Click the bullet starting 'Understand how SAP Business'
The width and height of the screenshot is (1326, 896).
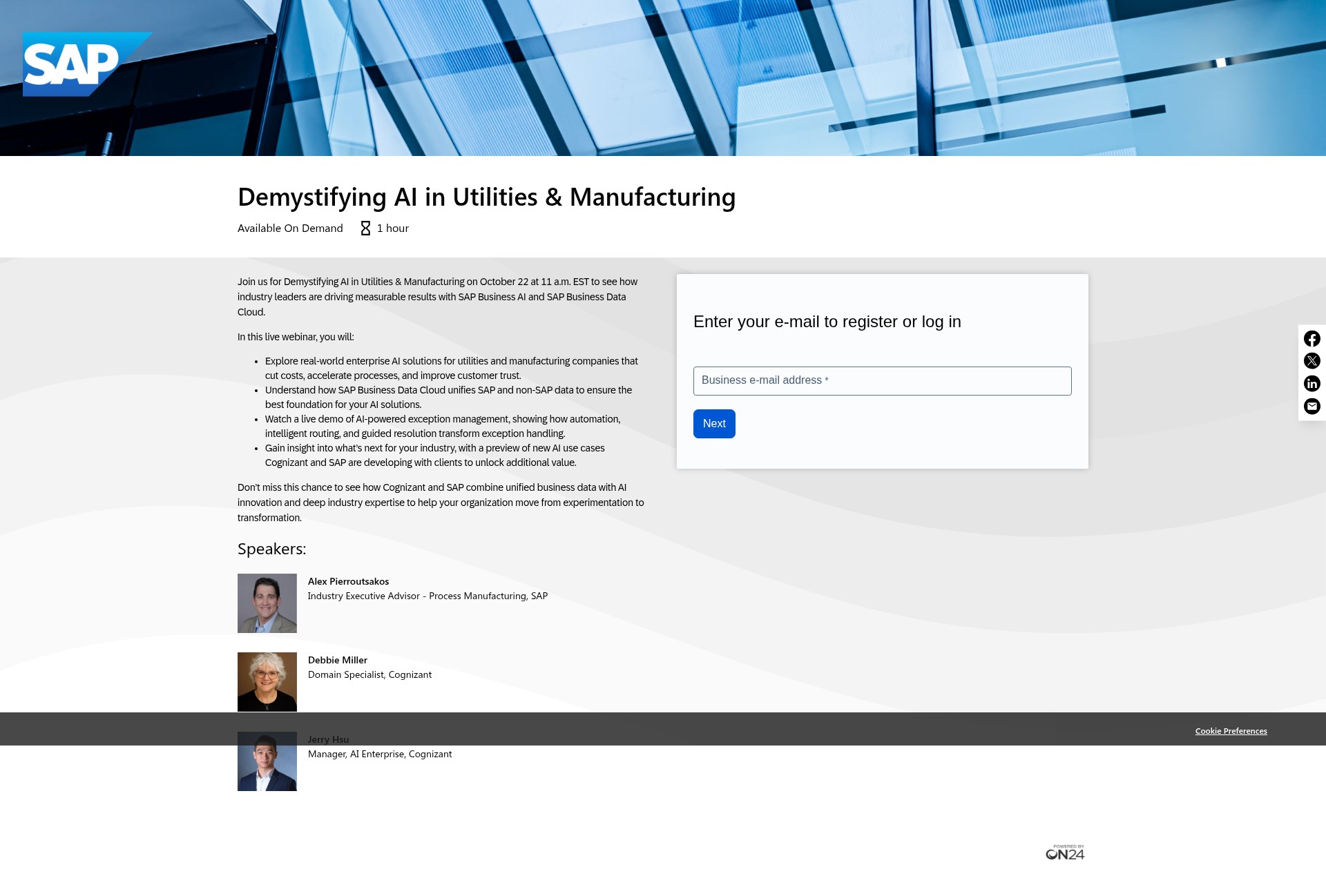[x=449, y=398]
